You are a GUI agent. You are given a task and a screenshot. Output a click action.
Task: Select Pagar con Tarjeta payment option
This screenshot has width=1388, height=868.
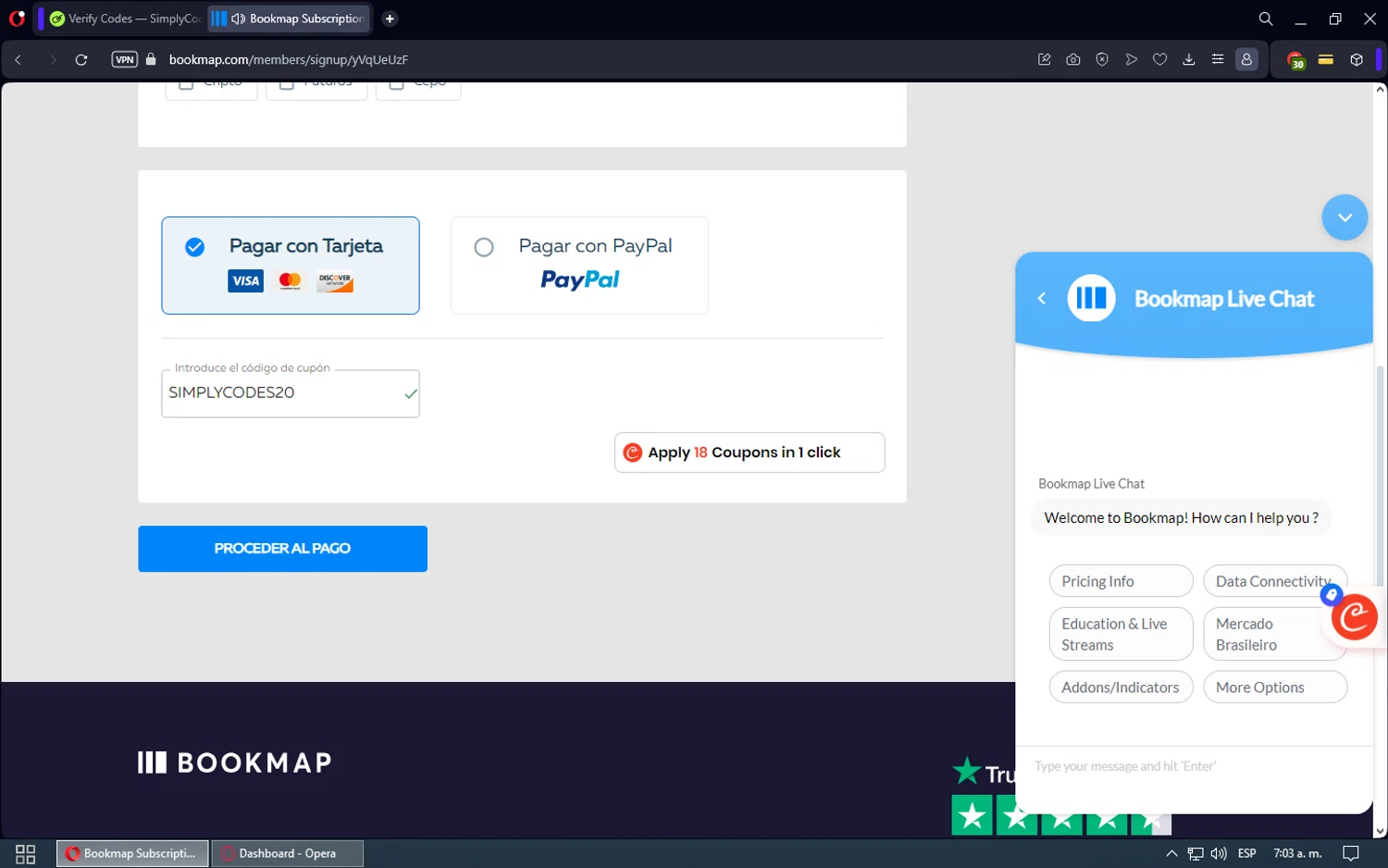tap(291, 266)
